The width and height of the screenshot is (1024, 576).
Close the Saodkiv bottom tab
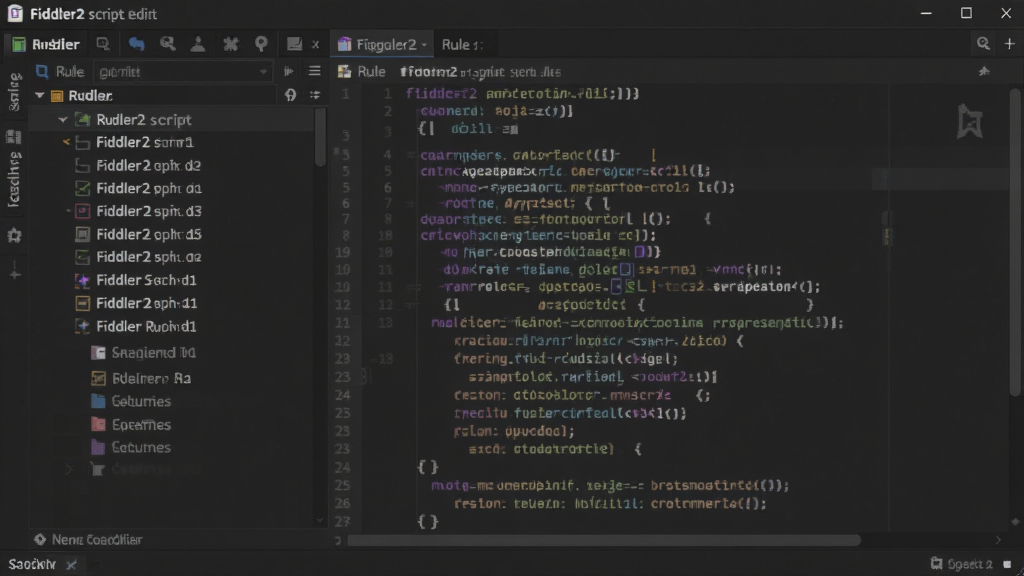tap(71, 565)
